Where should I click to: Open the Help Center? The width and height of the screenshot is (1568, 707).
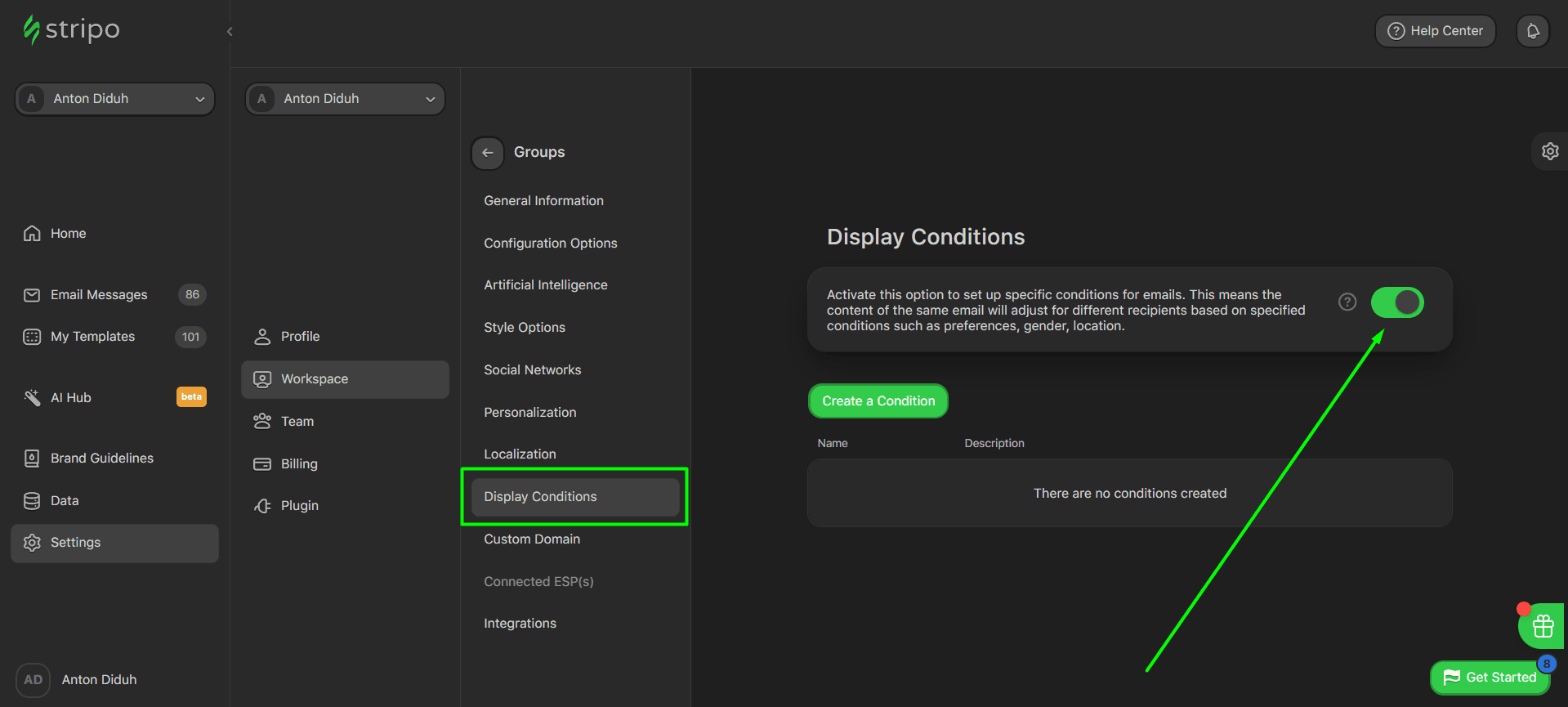(1436, 31)
